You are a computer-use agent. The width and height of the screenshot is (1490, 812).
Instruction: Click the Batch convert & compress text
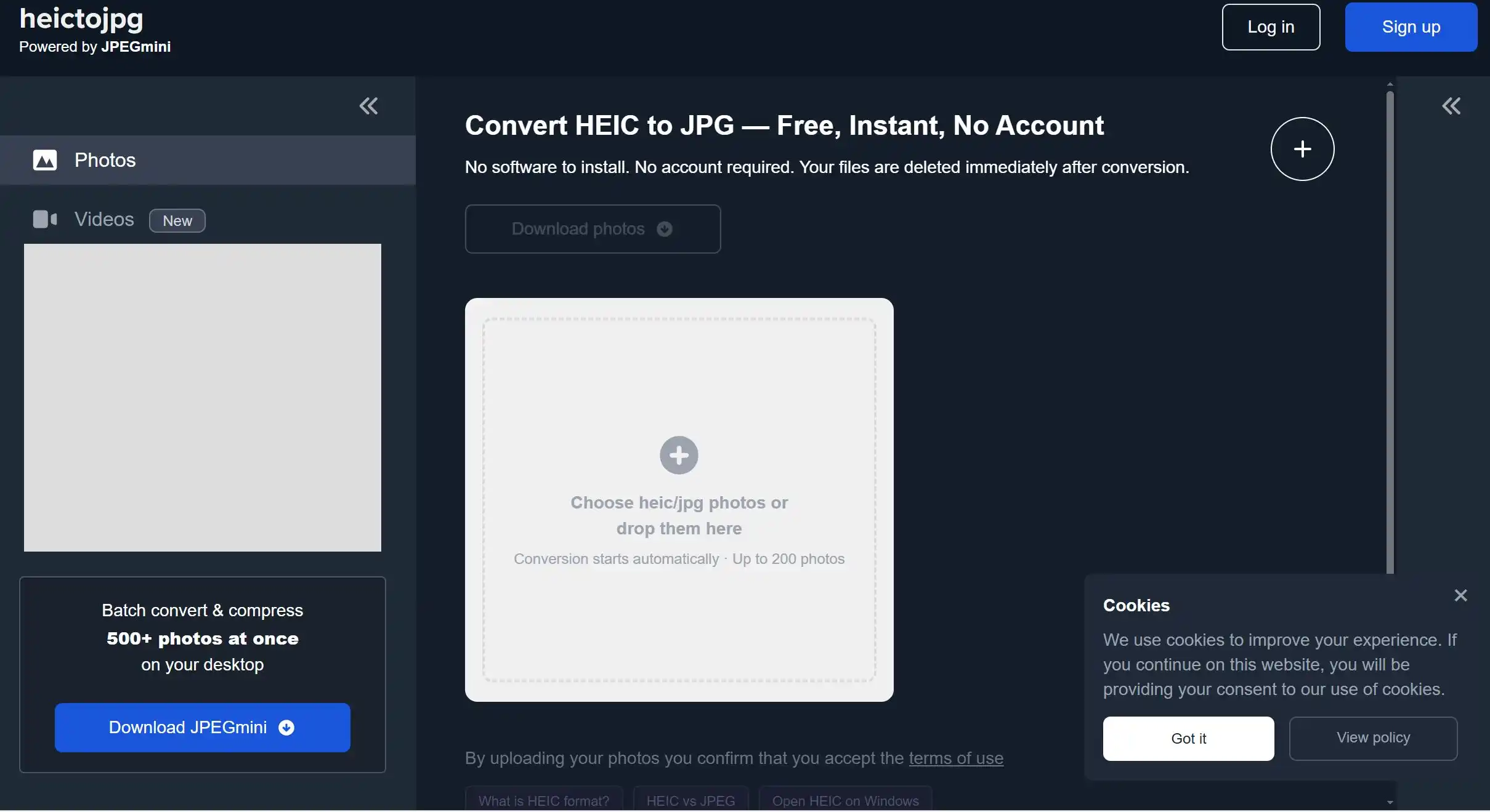click(203, 611)
